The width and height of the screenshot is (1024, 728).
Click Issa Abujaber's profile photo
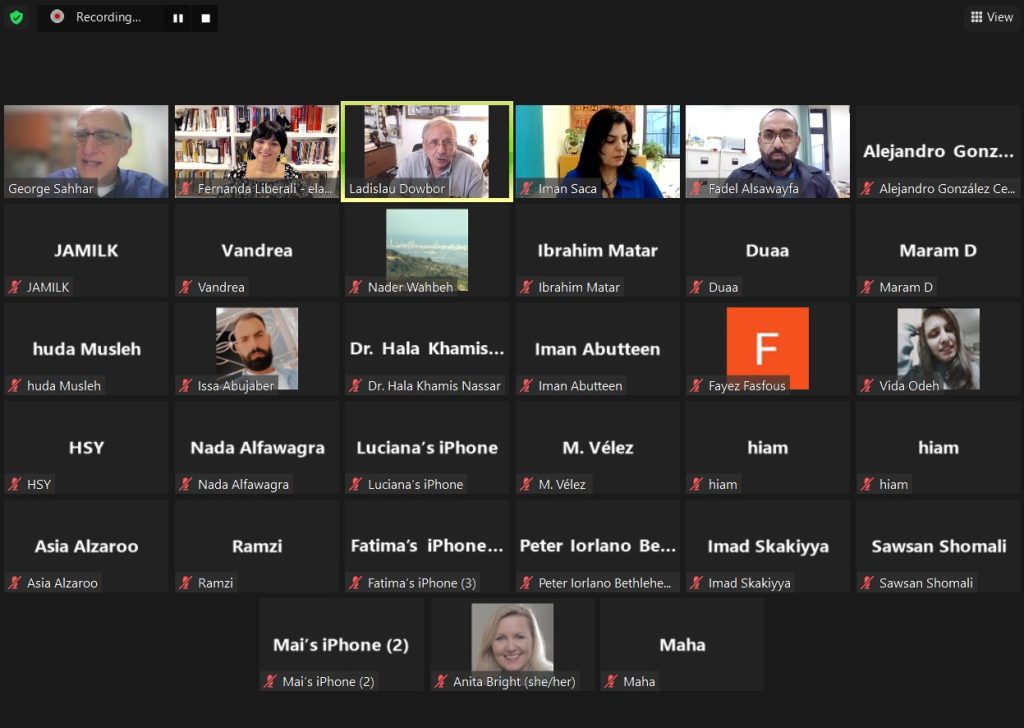click(x=257, y=348)
